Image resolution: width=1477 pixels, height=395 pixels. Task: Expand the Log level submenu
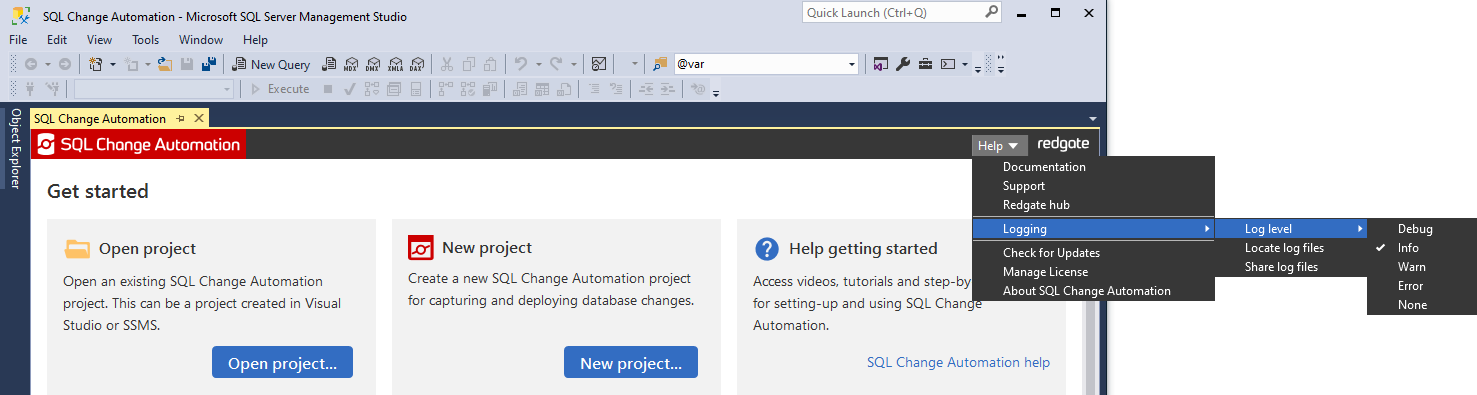click(1291, 229)
